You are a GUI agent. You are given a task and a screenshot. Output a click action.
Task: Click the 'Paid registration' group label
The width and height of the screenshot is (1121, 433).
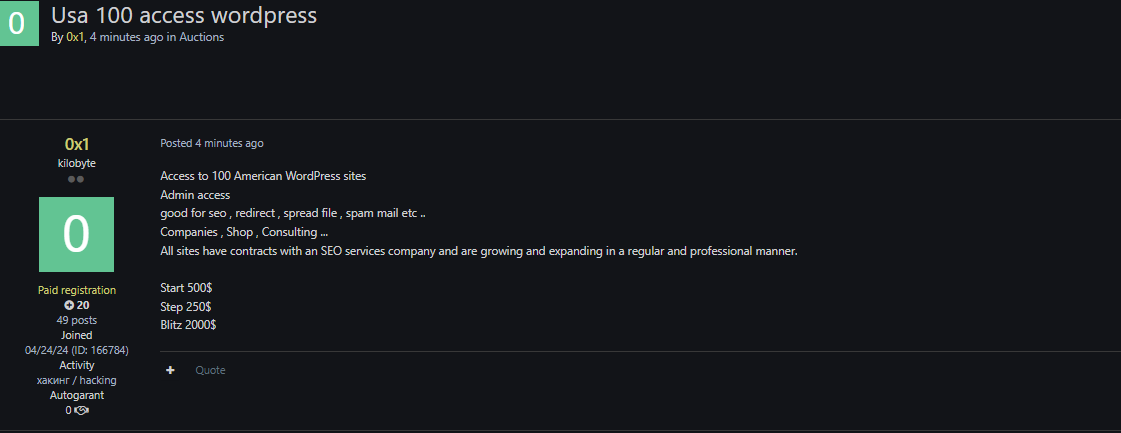[x=76, y=290]
